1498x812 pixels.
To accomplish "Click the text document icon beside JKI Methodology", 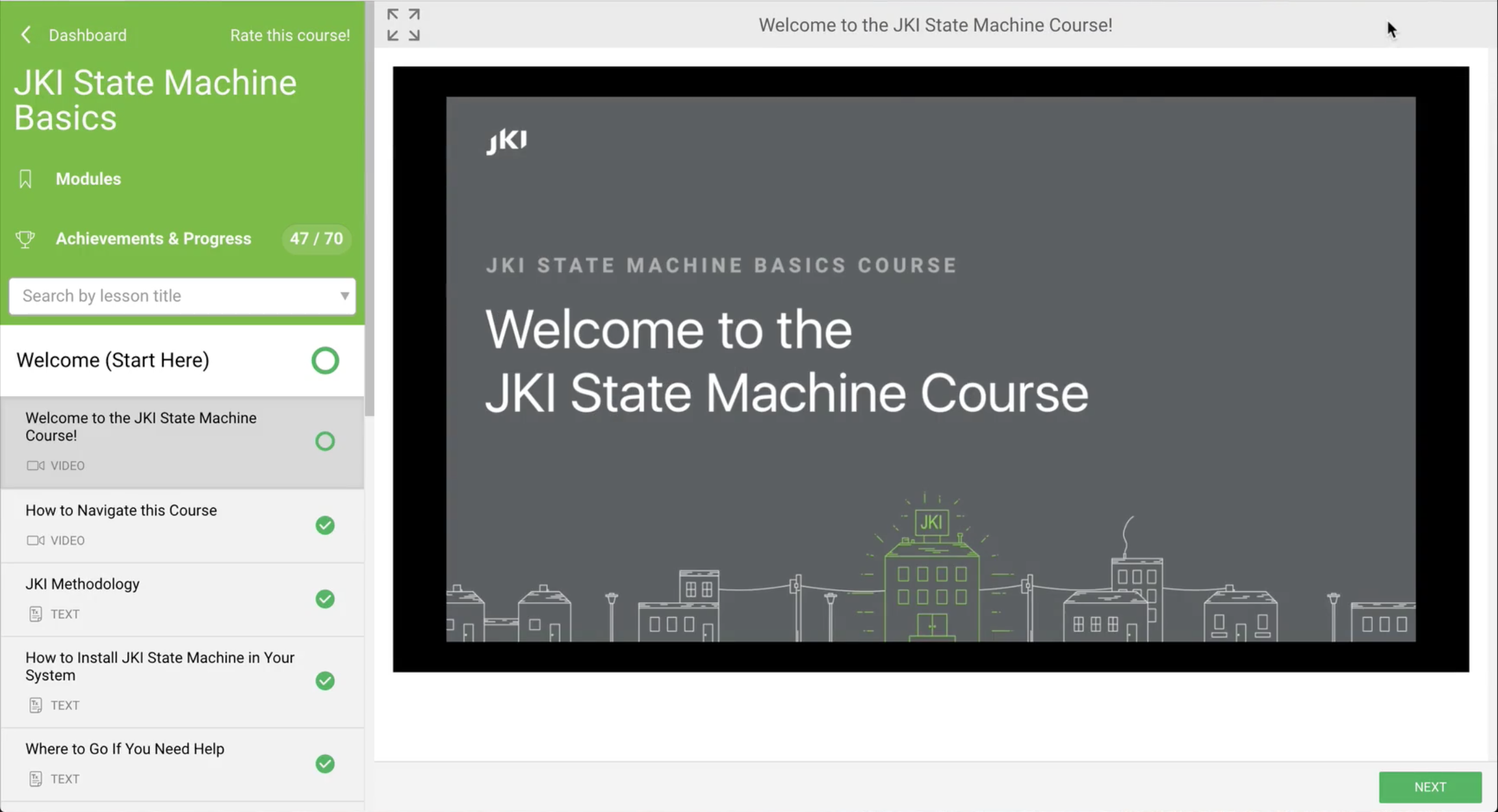I will (34, 613).
